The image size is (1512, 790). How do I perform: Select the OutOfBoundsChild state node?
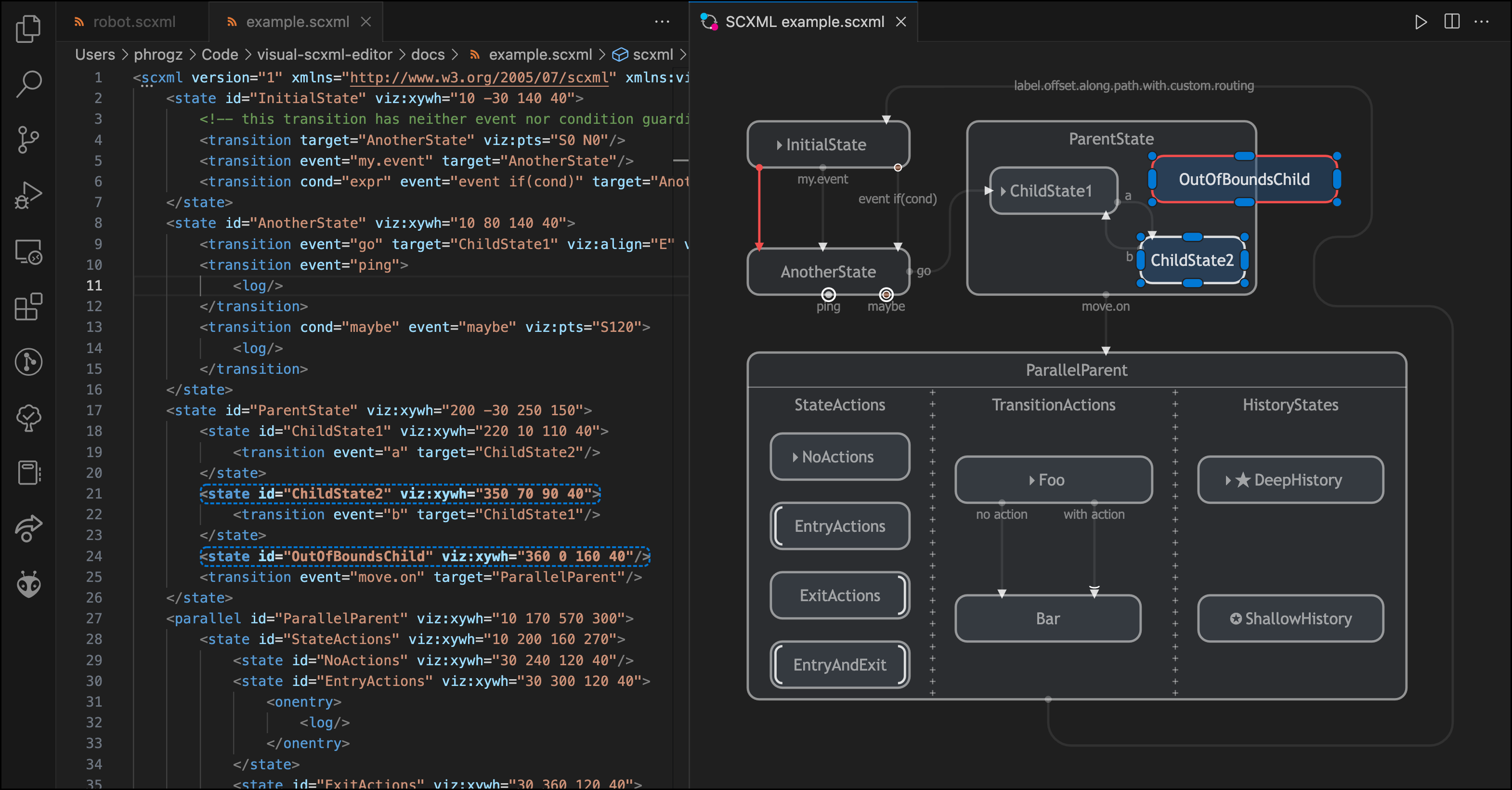pyautogui.click(x=1244, y=179)
